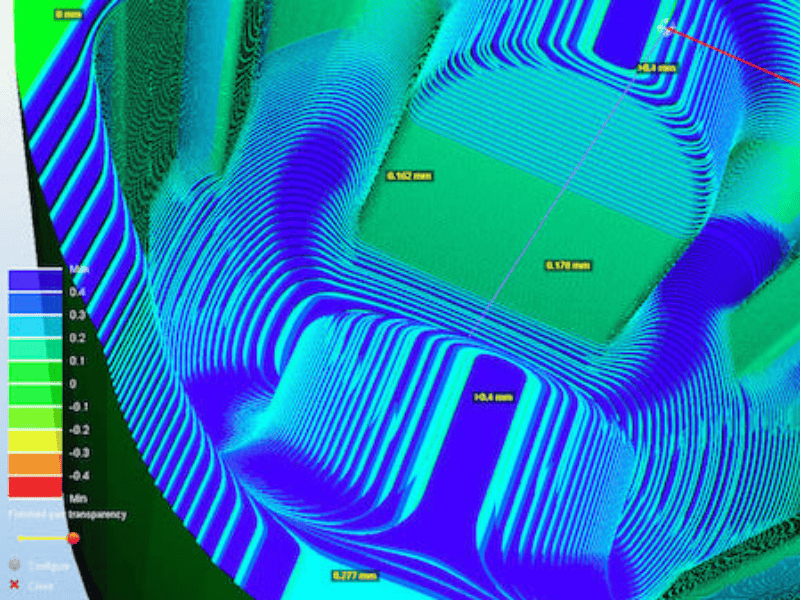Click the finished part transparency slider handle

click(x=73, y=538)
